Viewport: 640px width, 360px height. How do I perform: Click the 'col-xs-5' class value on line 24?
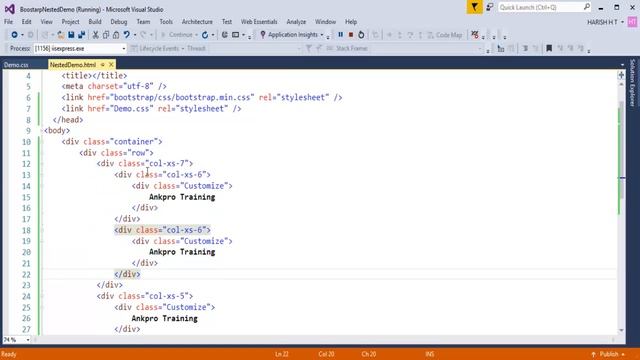[x=167, y=296]
